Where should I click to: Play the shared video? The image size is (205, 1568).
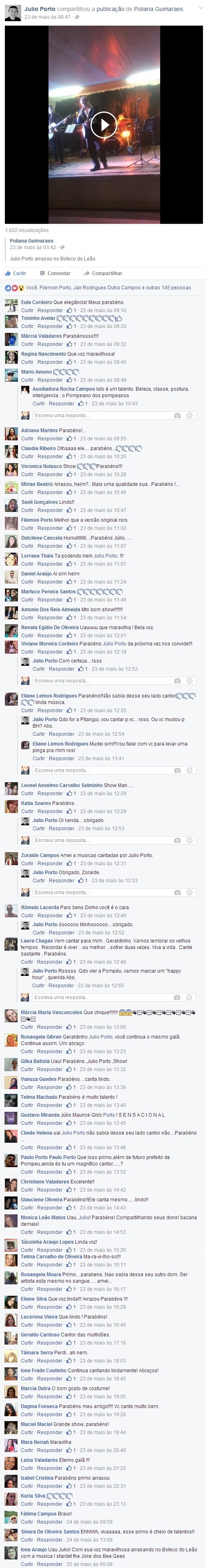104,125
